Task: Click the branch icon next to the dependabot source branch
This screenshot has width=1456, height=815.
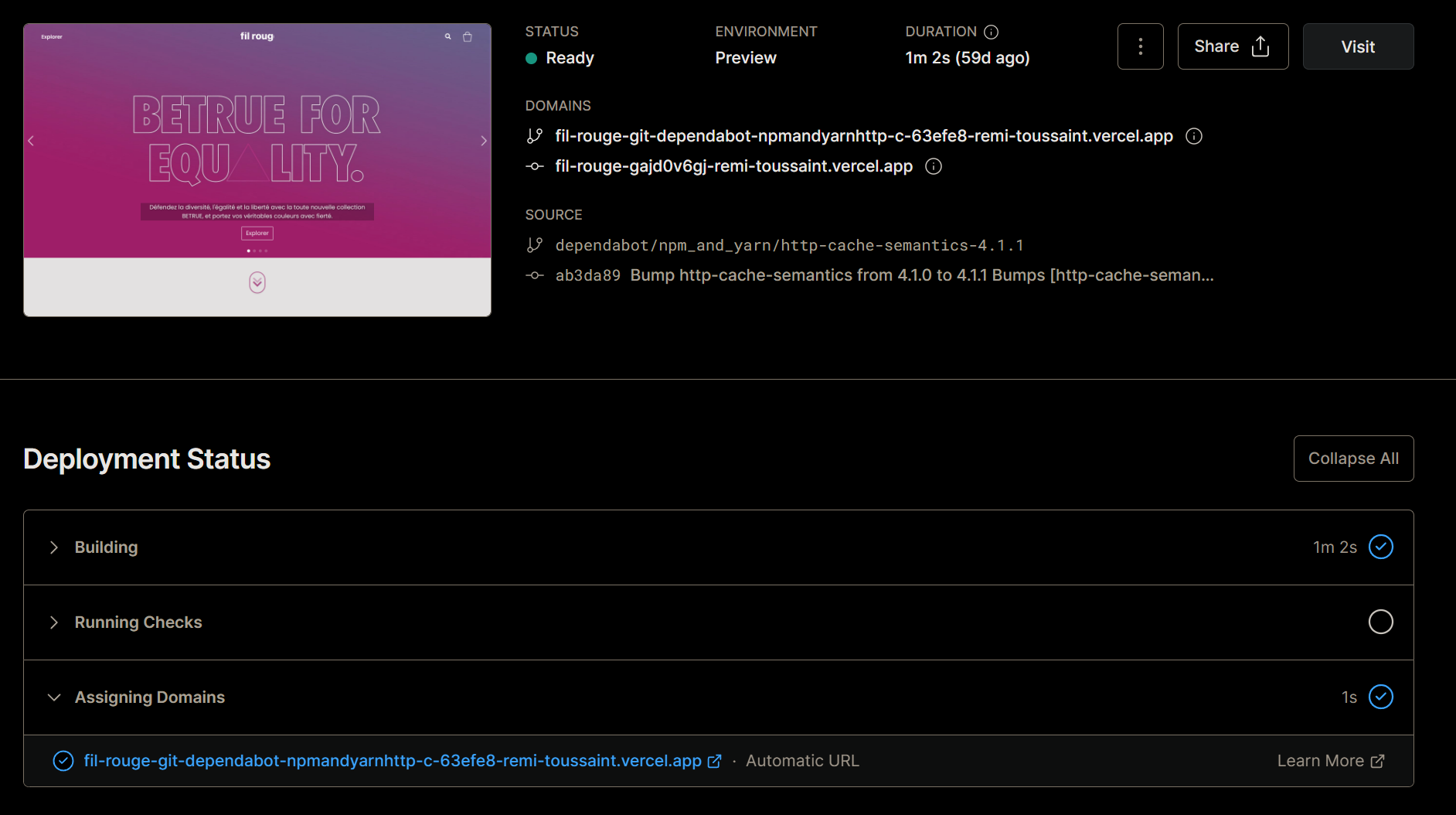Action: [534, 245]
